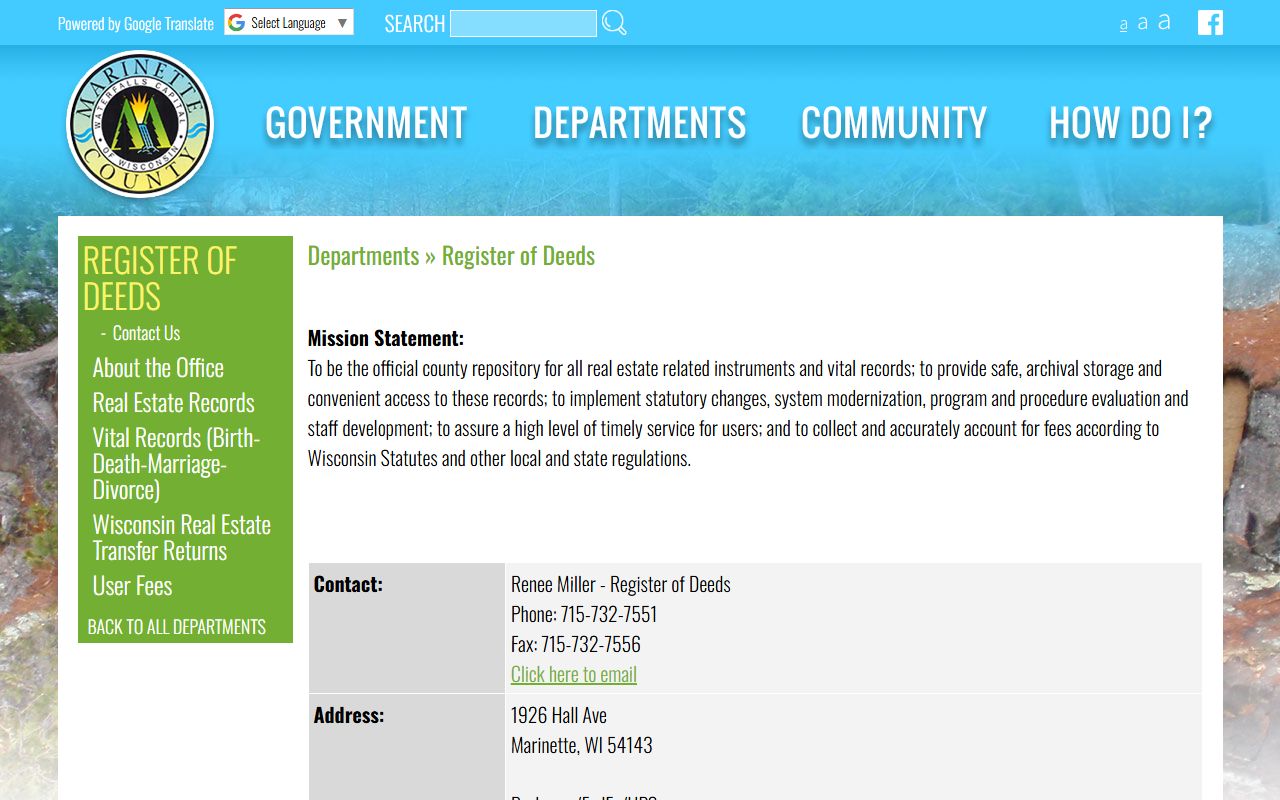Viewport: 1280px width, 800px height.
Task: Open Wisconsin Real Estate Transfer Returns
Action: (x=182, y=538)
